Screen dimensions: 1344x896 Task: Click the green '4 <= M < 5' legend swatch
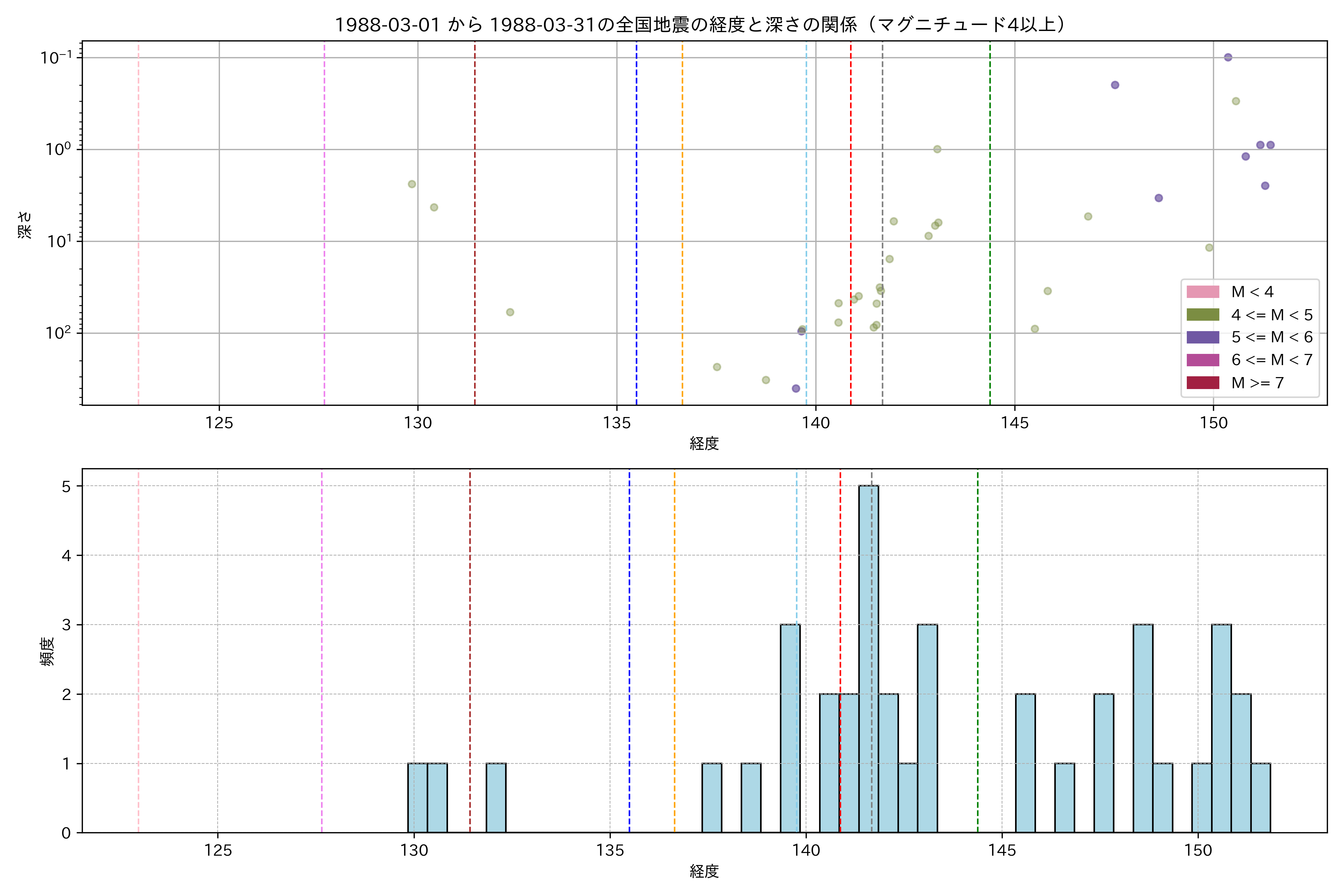tap(1202, 315)
